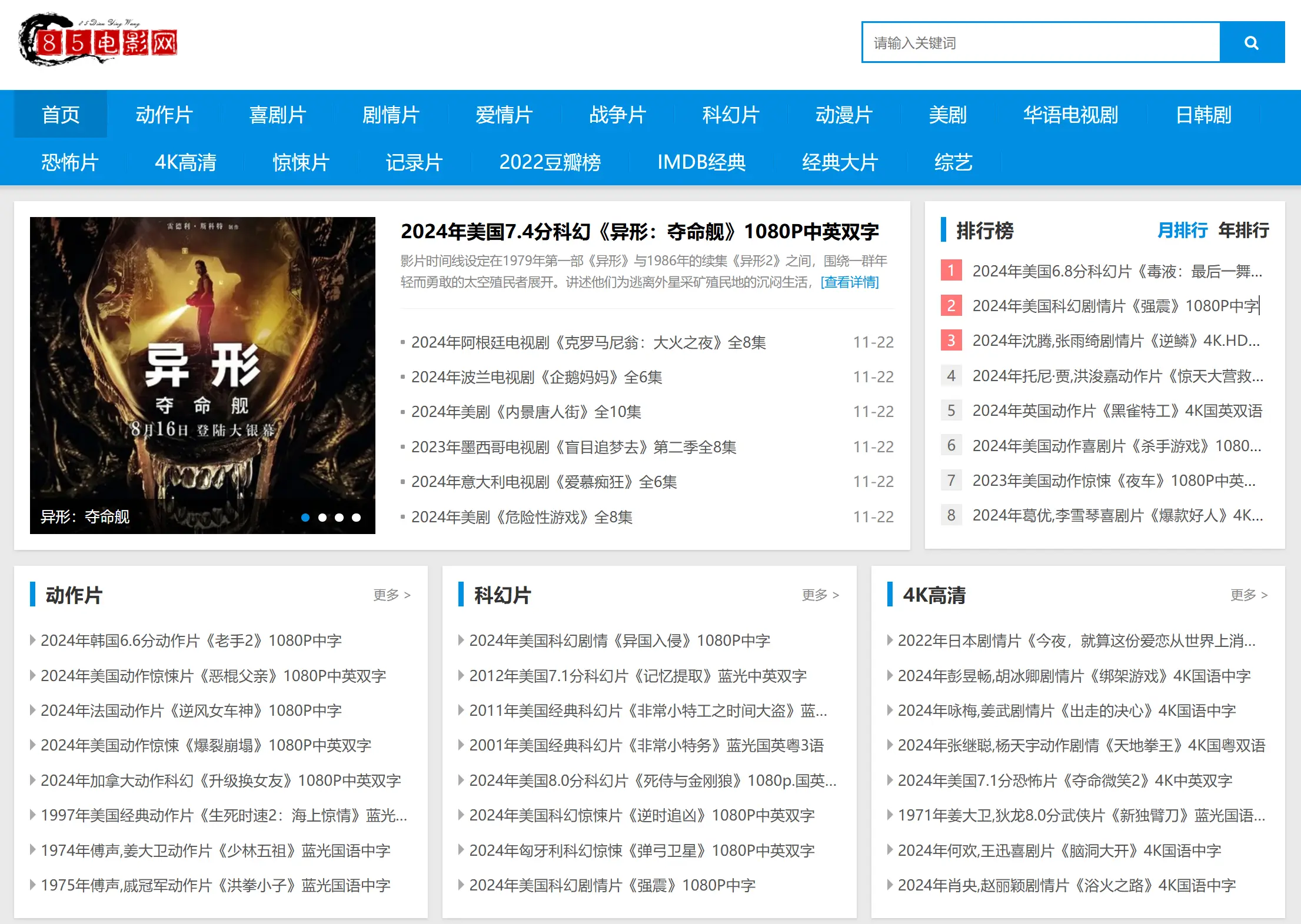
Task: Open the 《企鹅妈妈》全6集 link
Action: 537,377
